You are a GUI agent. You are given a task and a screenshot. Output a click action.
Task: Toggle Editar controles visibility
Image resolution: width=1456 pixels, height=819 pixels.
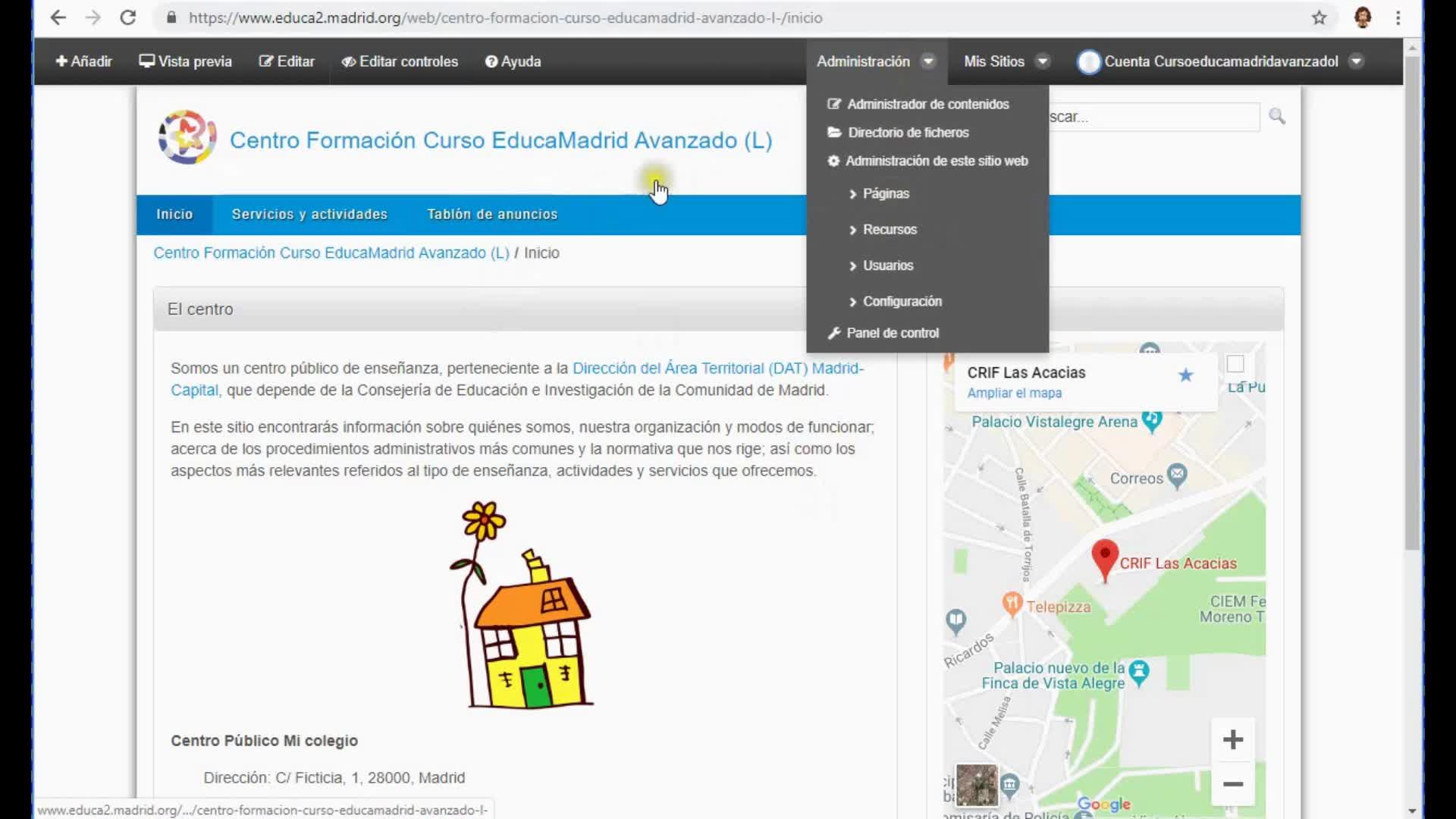(400, 61)
